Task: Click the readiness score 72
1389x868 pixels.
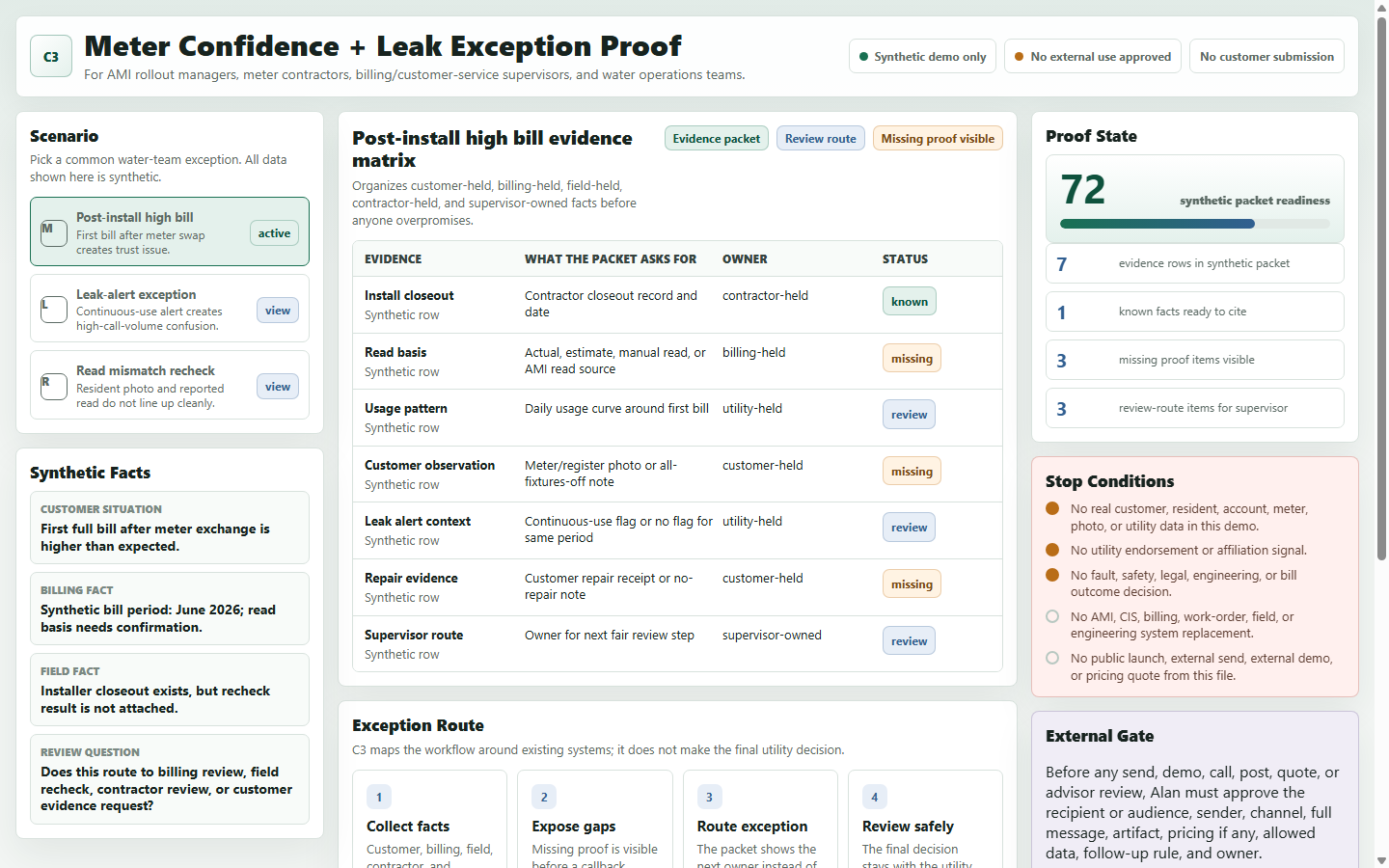Action: [1083, 190]
